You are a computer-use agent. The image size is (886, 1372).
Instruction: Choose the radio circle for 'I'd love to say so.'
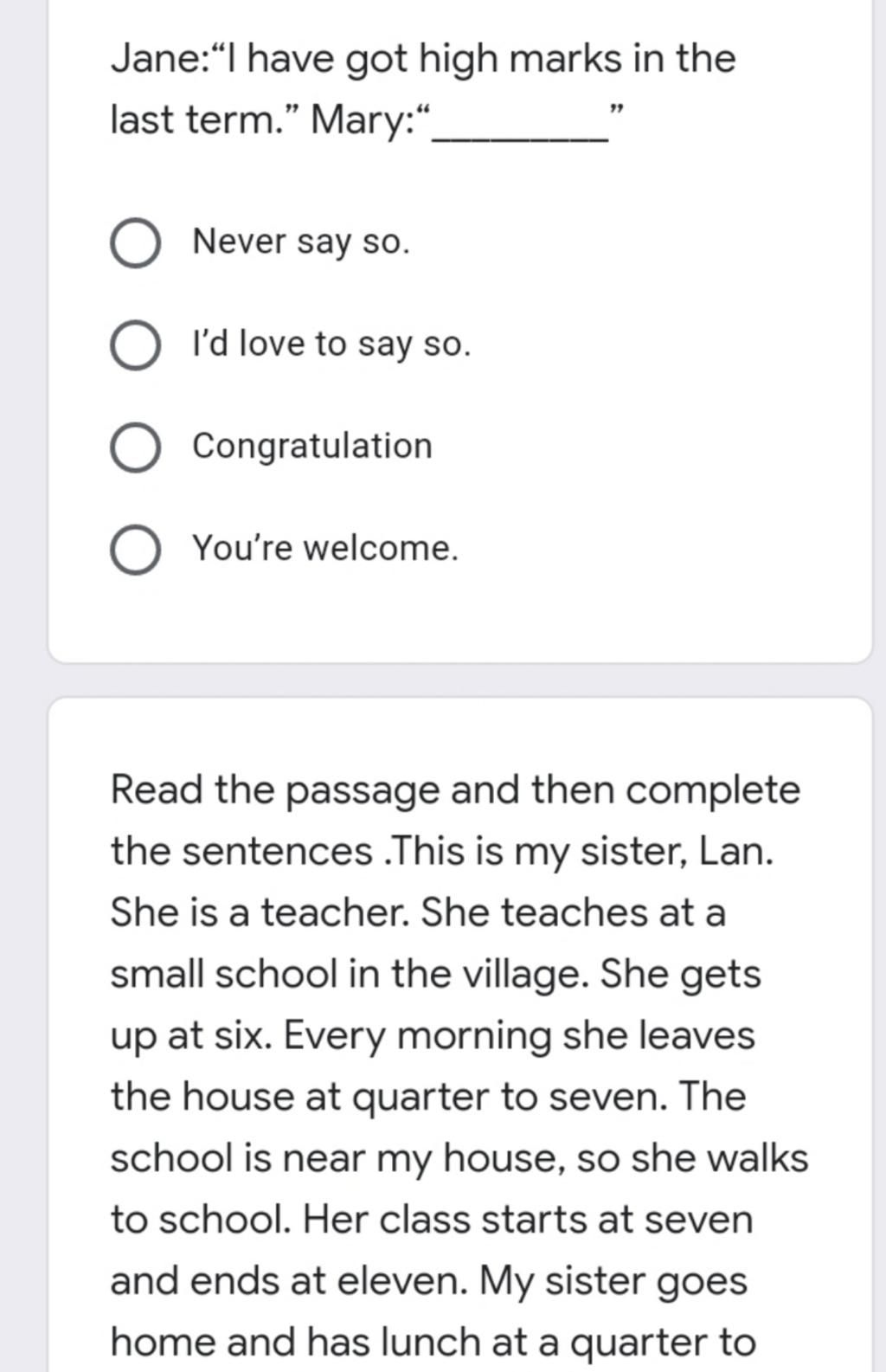tap(135, 346)
